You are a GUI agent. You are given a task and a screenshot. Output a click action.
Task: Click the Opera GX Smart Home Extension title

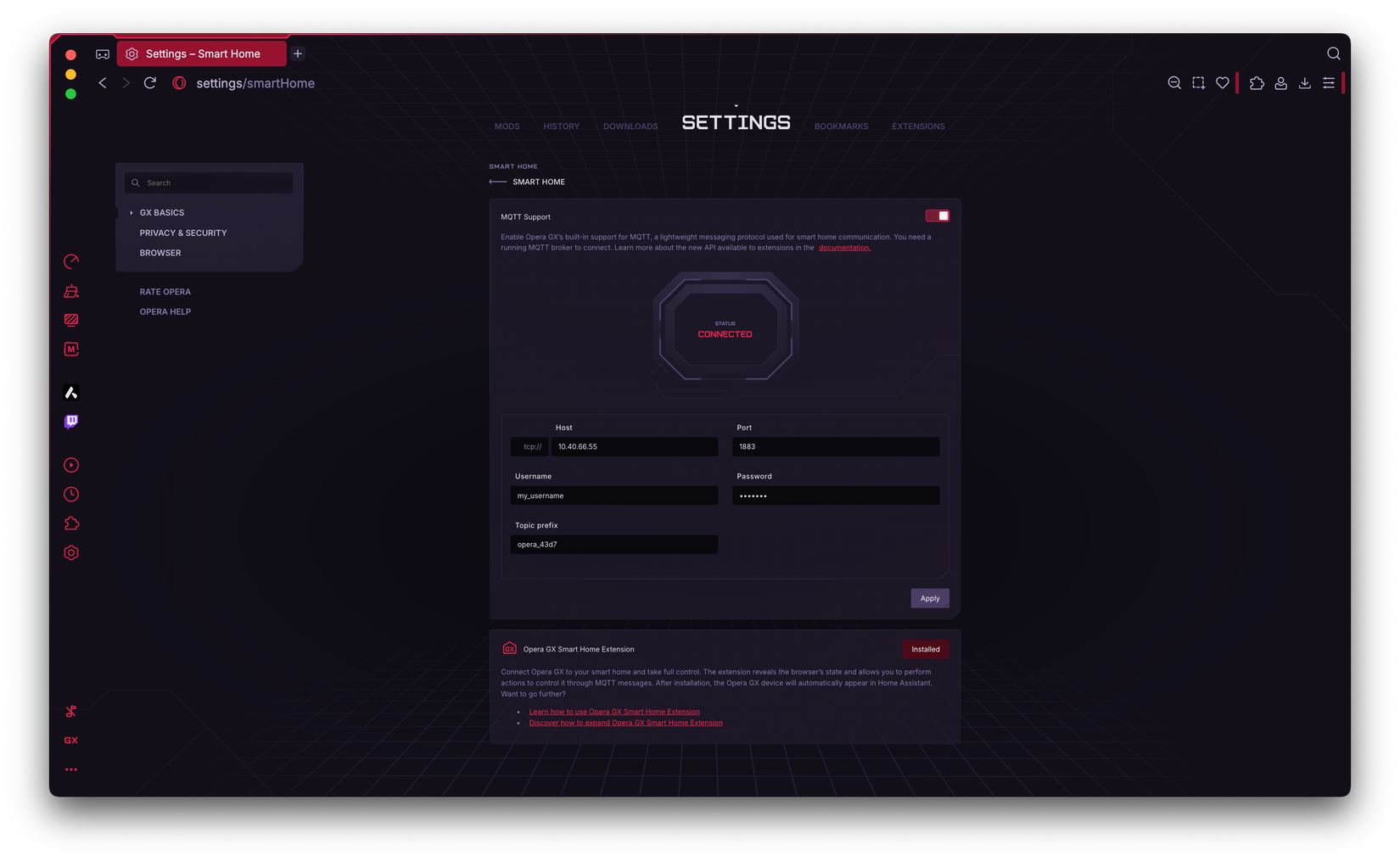click(579, 649)
